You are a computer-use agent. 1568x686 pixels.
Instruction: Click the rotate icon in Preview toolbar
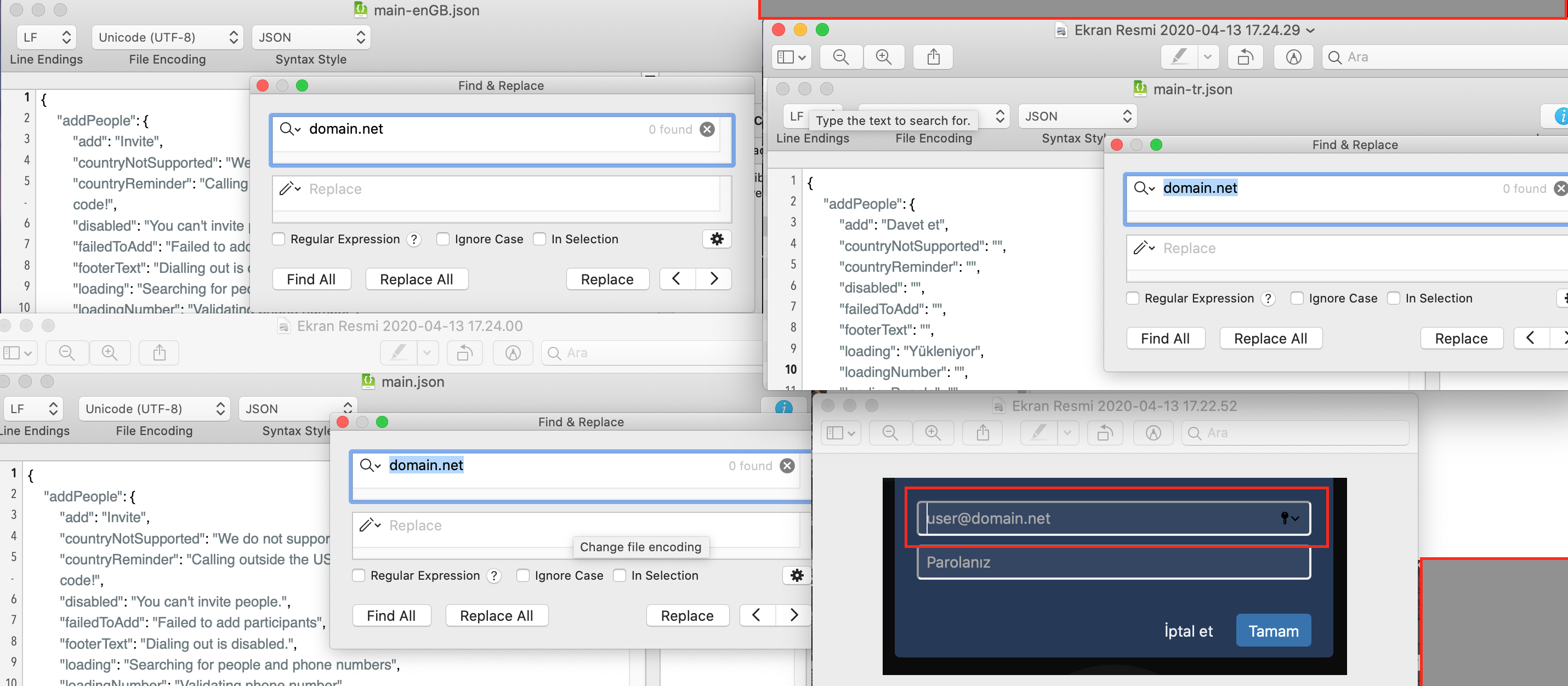point(1245,57)
